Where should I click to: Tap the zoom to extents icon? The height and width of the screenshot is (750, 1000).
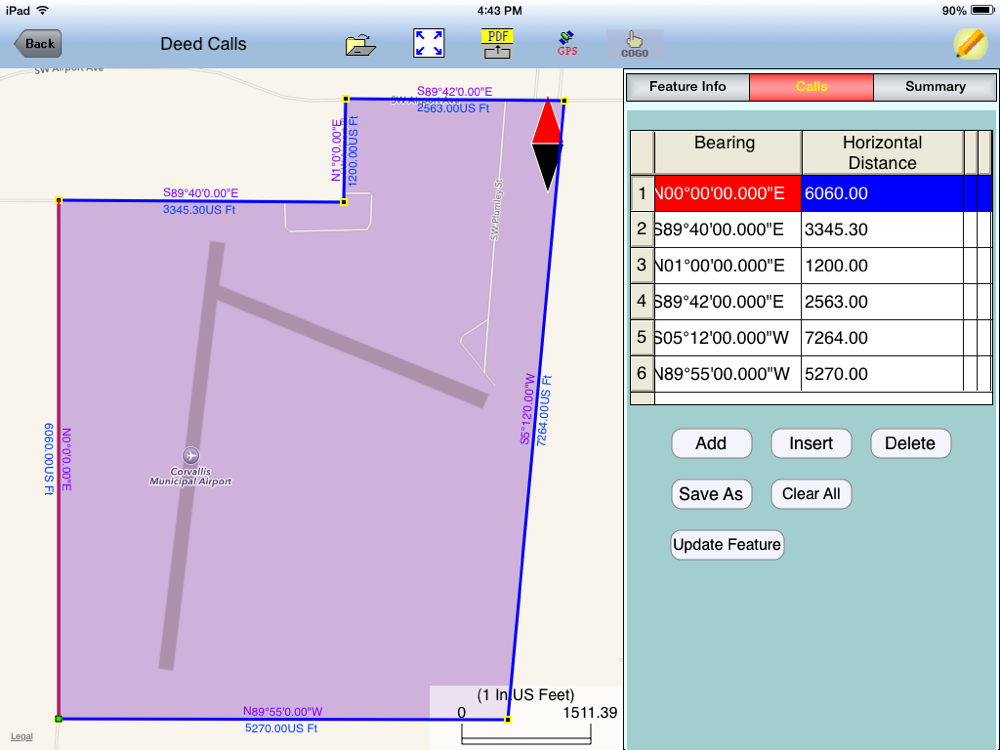click(429, 44)
